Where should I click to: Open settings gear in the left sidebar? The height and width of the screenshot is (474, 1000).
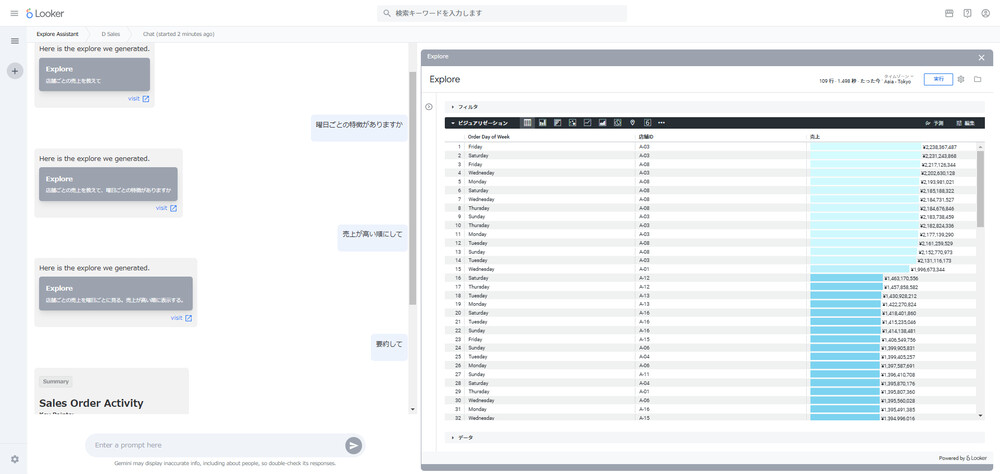tap(15, 459)
